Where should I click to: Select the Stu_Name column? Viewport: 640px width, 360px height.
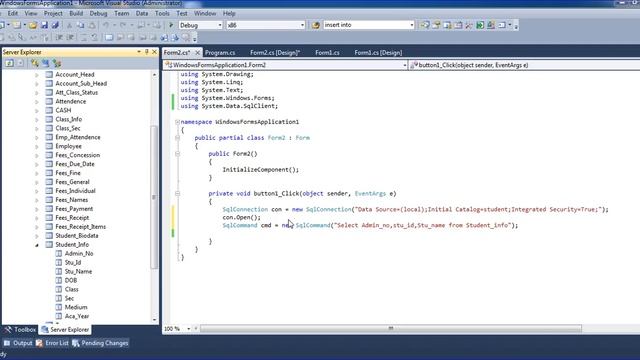point(78,271)
